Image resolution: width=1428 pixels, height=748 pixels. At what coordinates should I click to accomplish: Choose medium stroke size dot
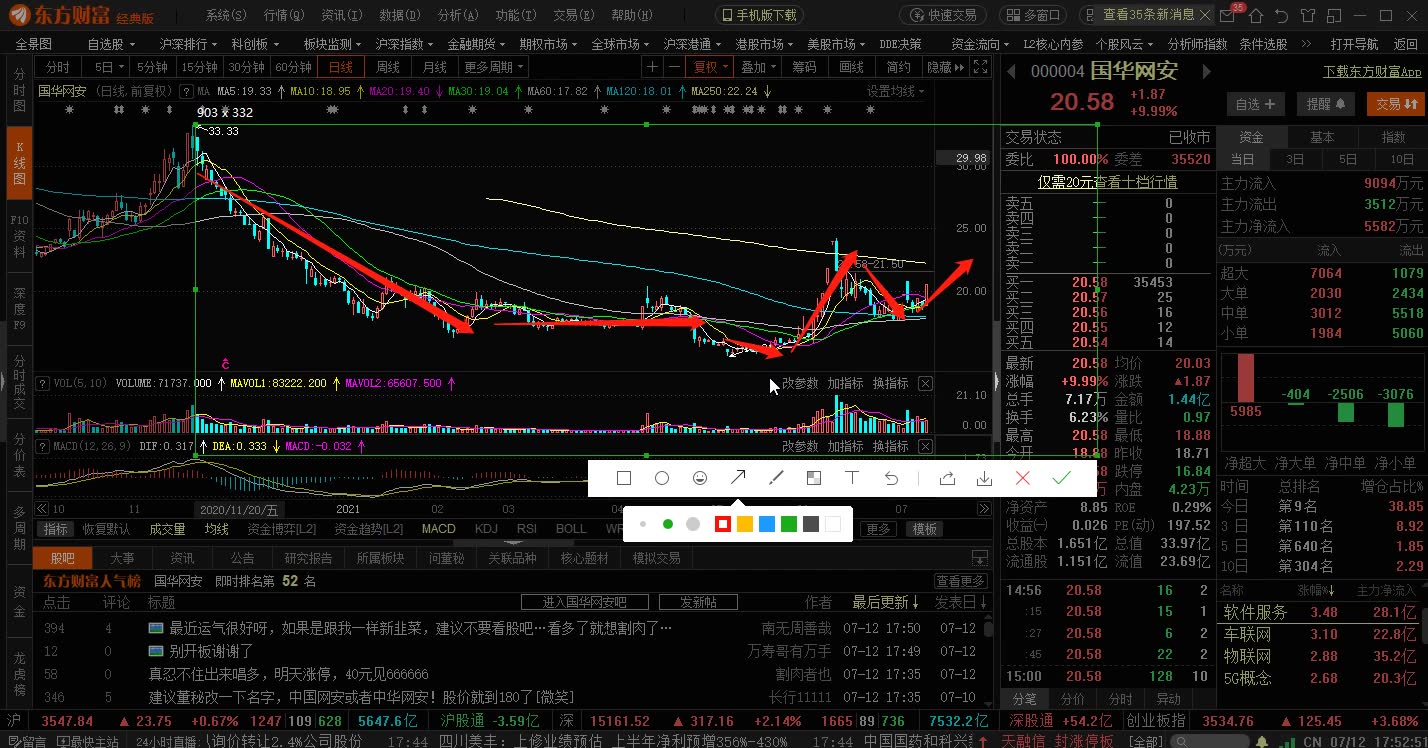tap(668, 524)
